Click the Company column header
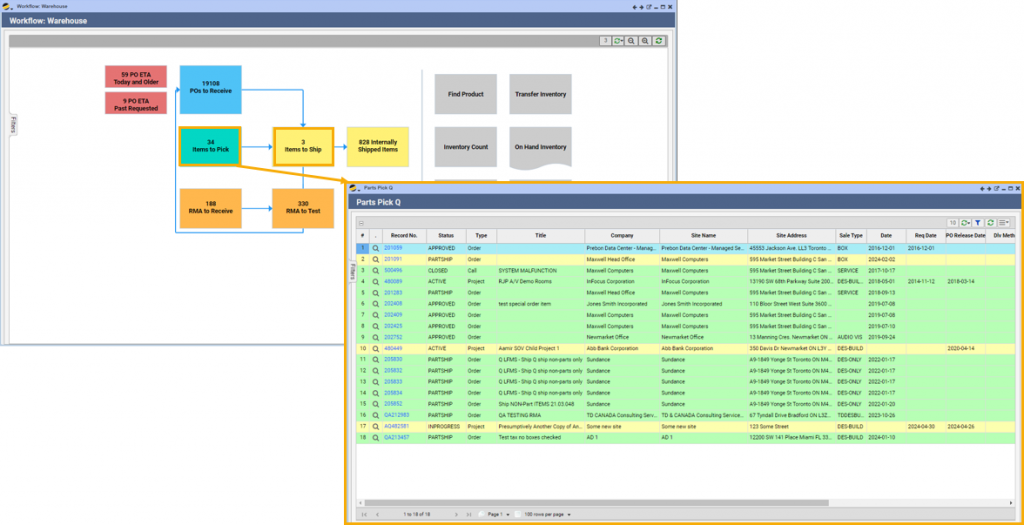This screenshot has height=525, width=1024. coord(622,235)
